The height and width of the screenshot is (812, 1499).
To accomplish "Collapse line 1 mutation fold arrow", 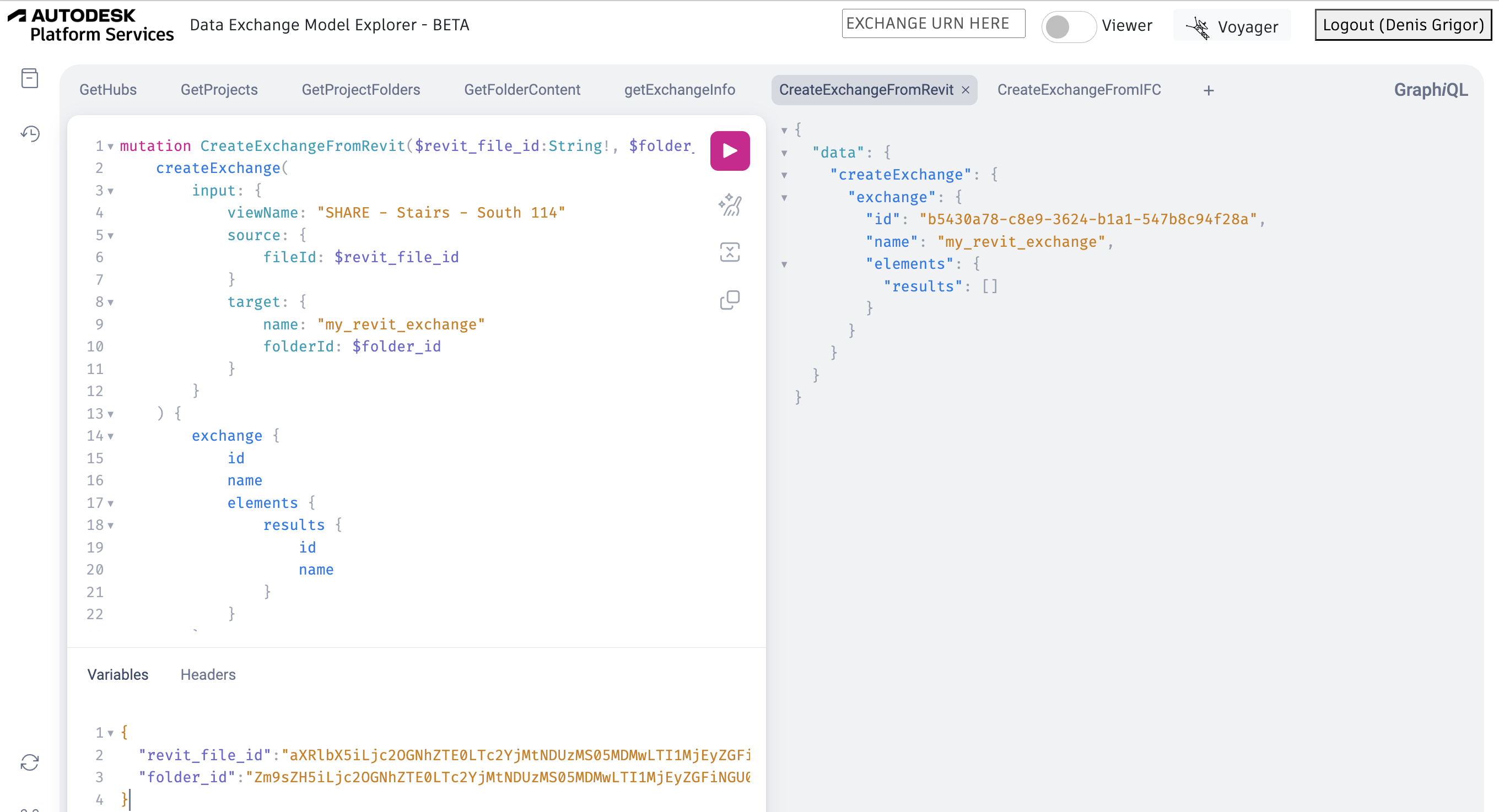I will pyautogui.click(x=111, y=146).
